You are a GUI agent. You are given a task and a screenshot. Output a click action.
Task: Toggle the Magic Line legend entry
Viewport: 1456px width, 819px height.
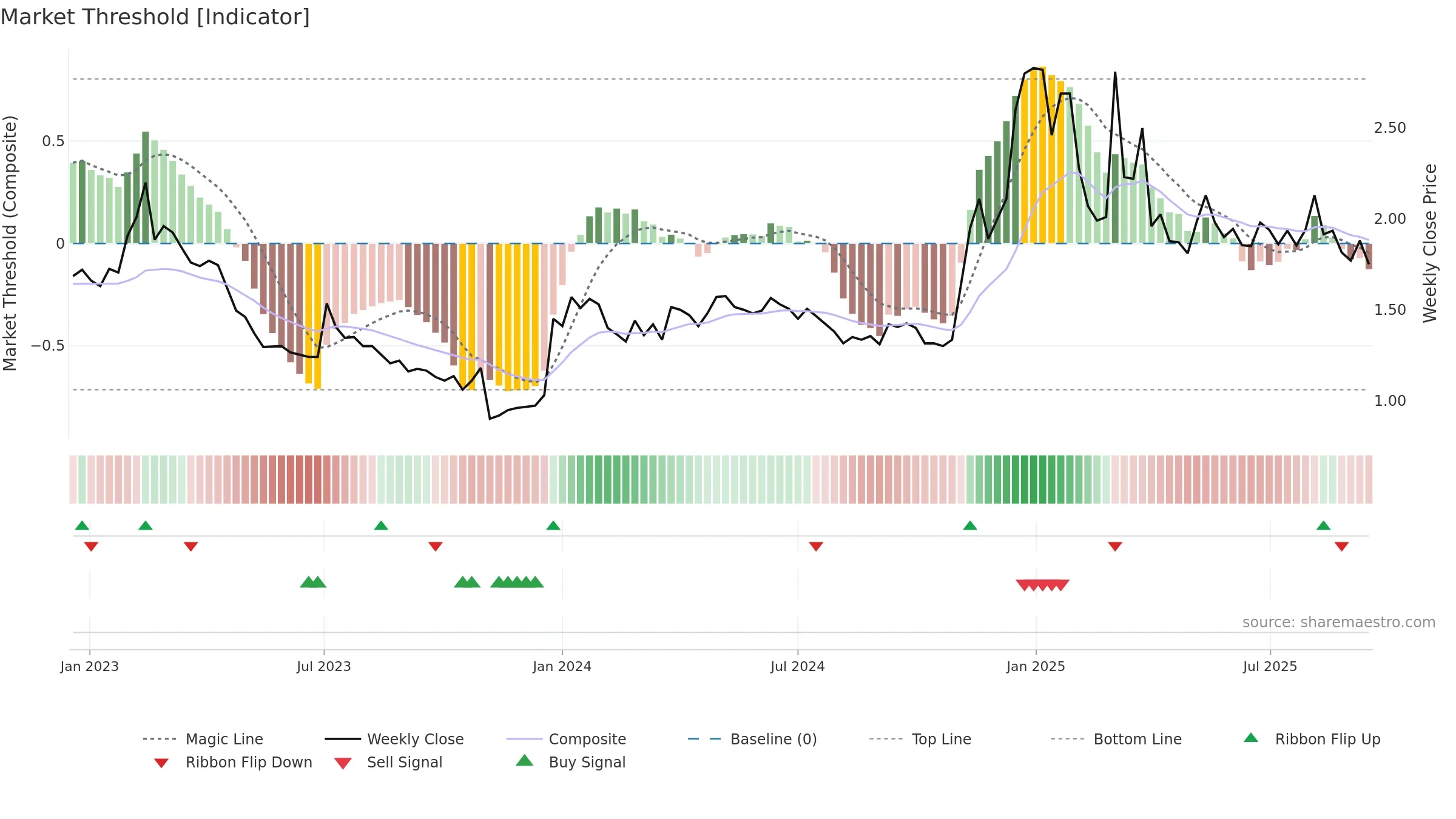(203, 739)
